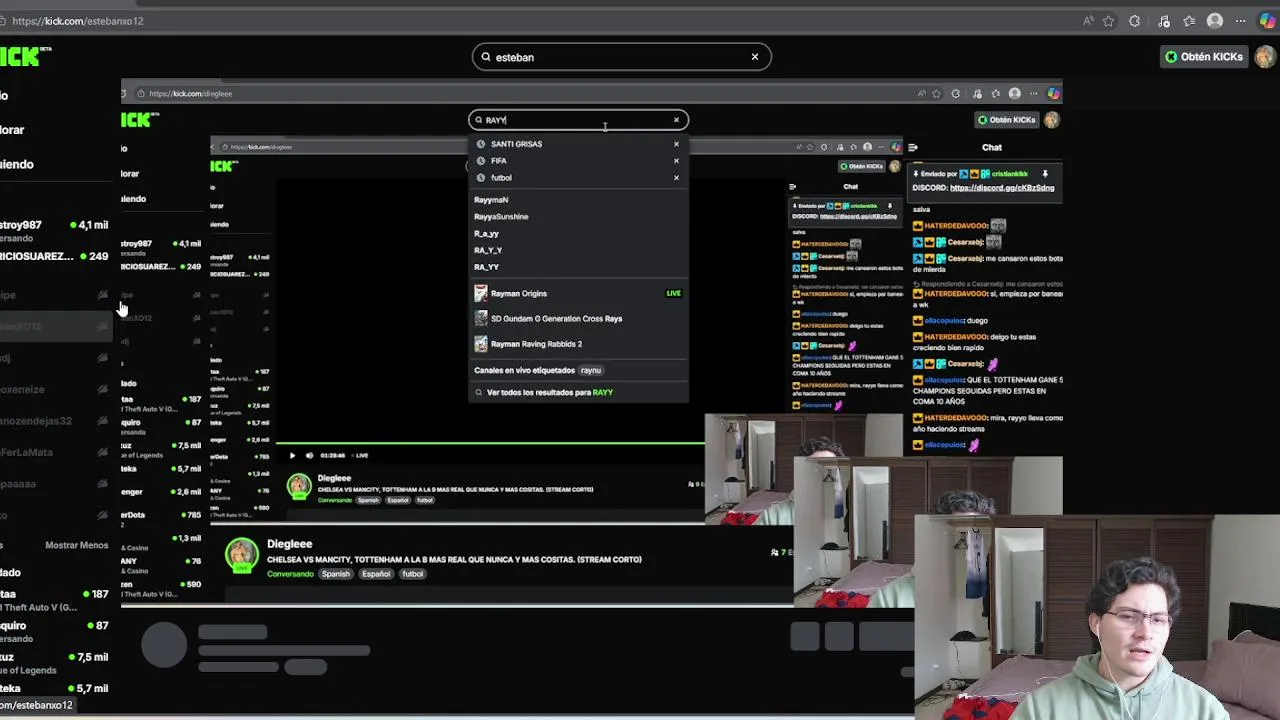Screen dimensions: 1280x720
Task: Click Obtén KICKs in the nested stream window
Action: (x=1008, y=120)
